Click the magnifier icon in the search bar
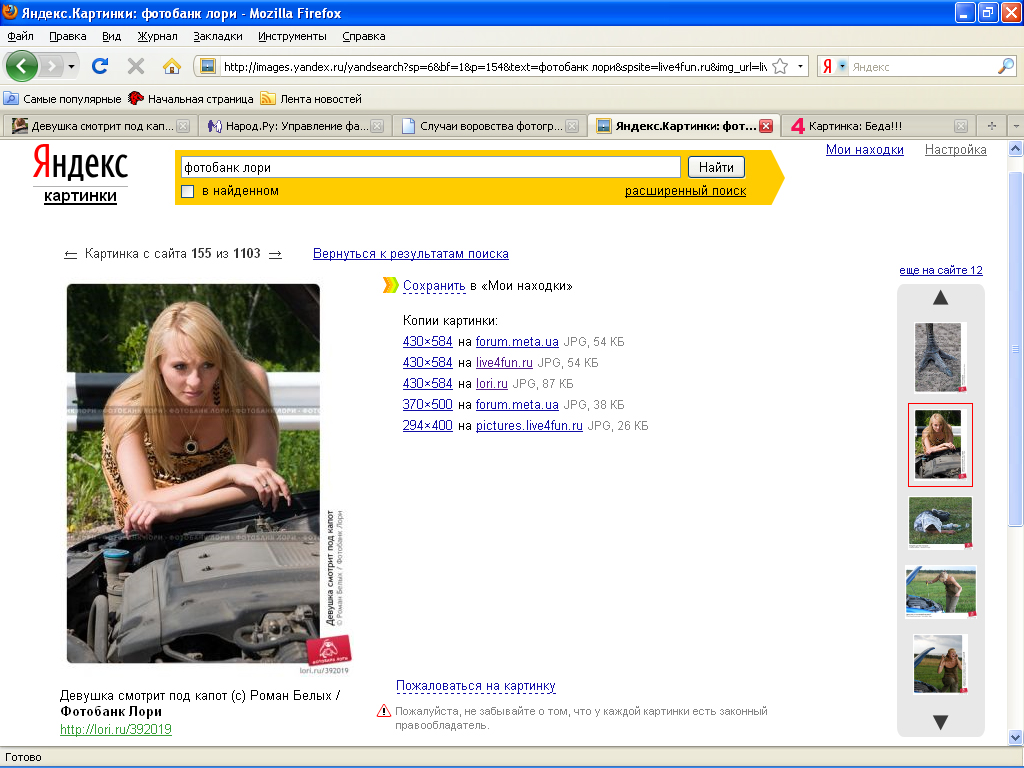Image resolution: width=1024 pixels, height=768 pixels. (x=1006, y=66)
